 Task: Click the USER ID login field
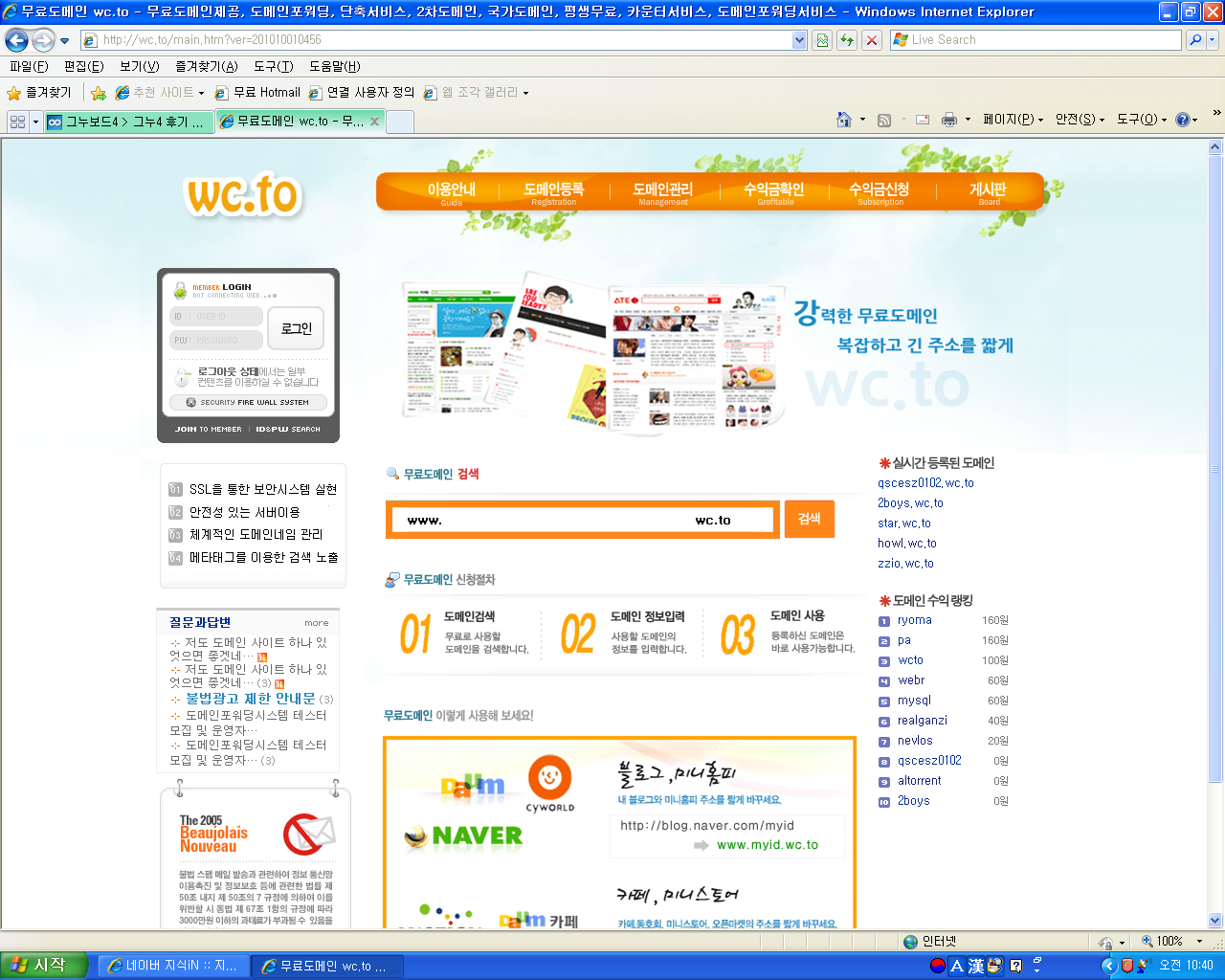(216, 317)
